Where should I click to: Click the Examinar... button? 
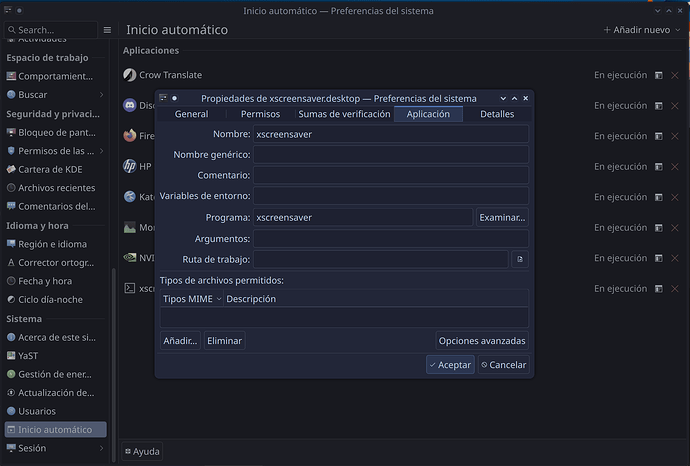click(502, 217)
